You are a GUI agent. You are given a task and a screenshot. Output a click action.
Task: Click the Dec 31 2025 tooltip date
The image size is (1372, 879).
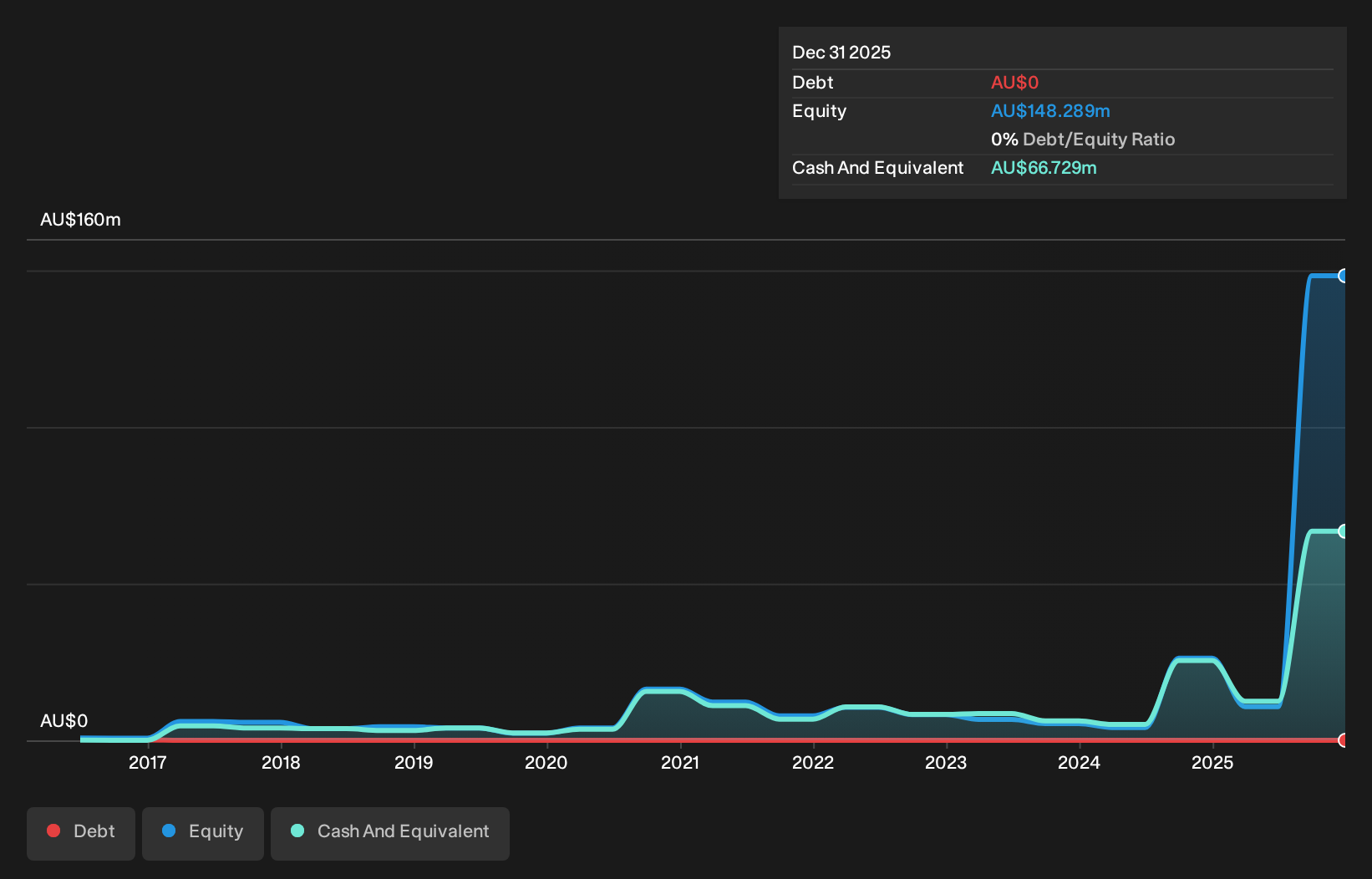tap(841, 53)
